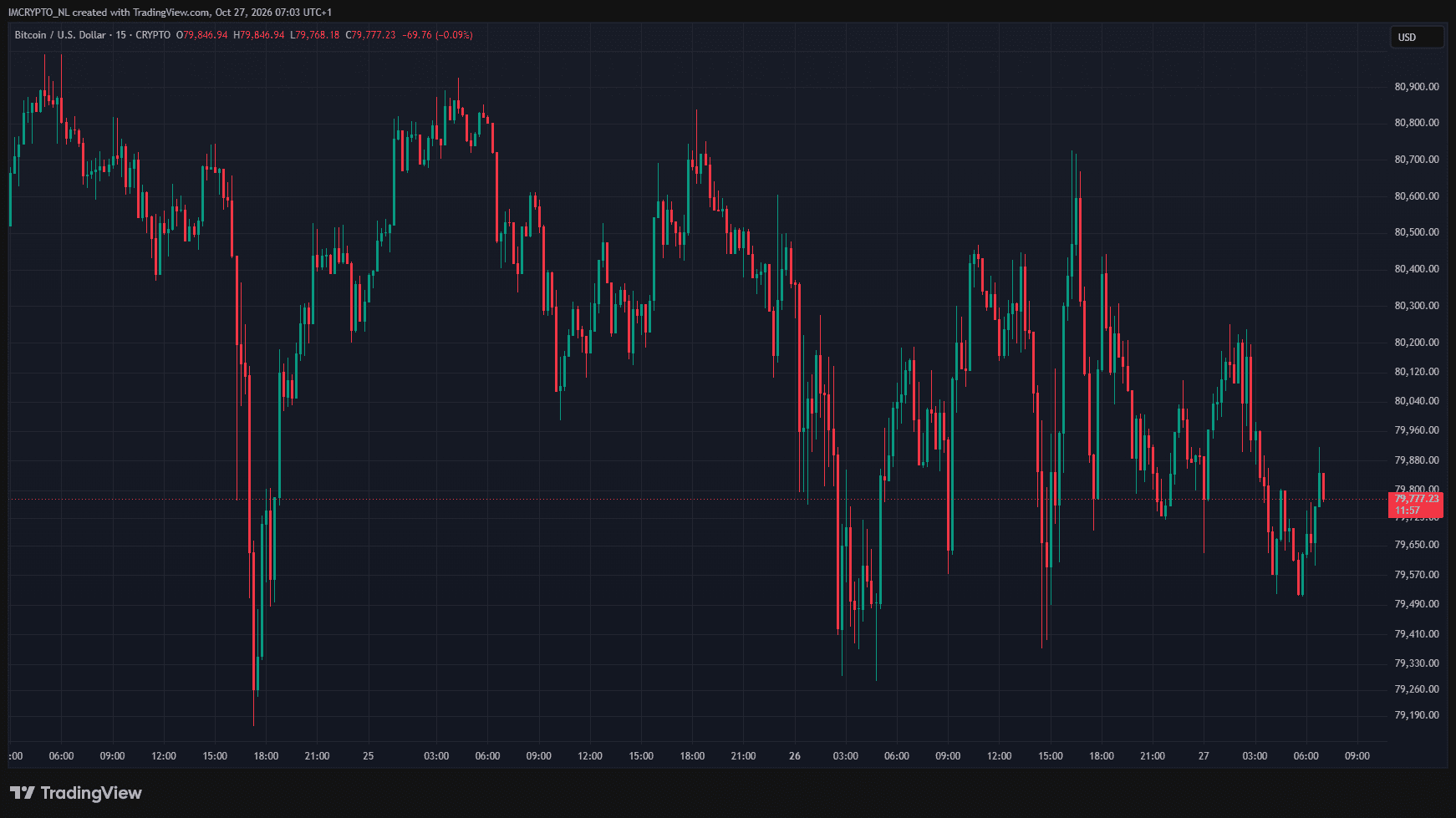Click the 79,260.00 price axis label

click(1417, 689)
